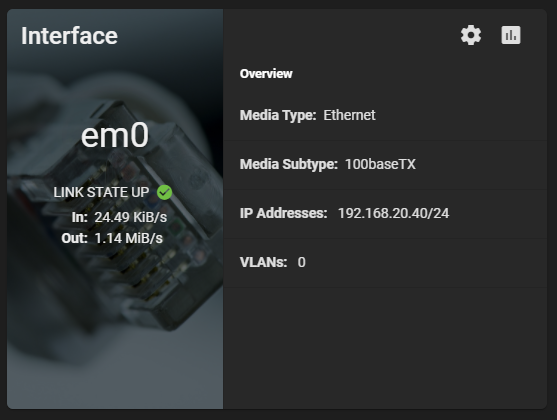Click the Out: label text
The width and height of the screenshot is (557, 420).
point(74,238)
